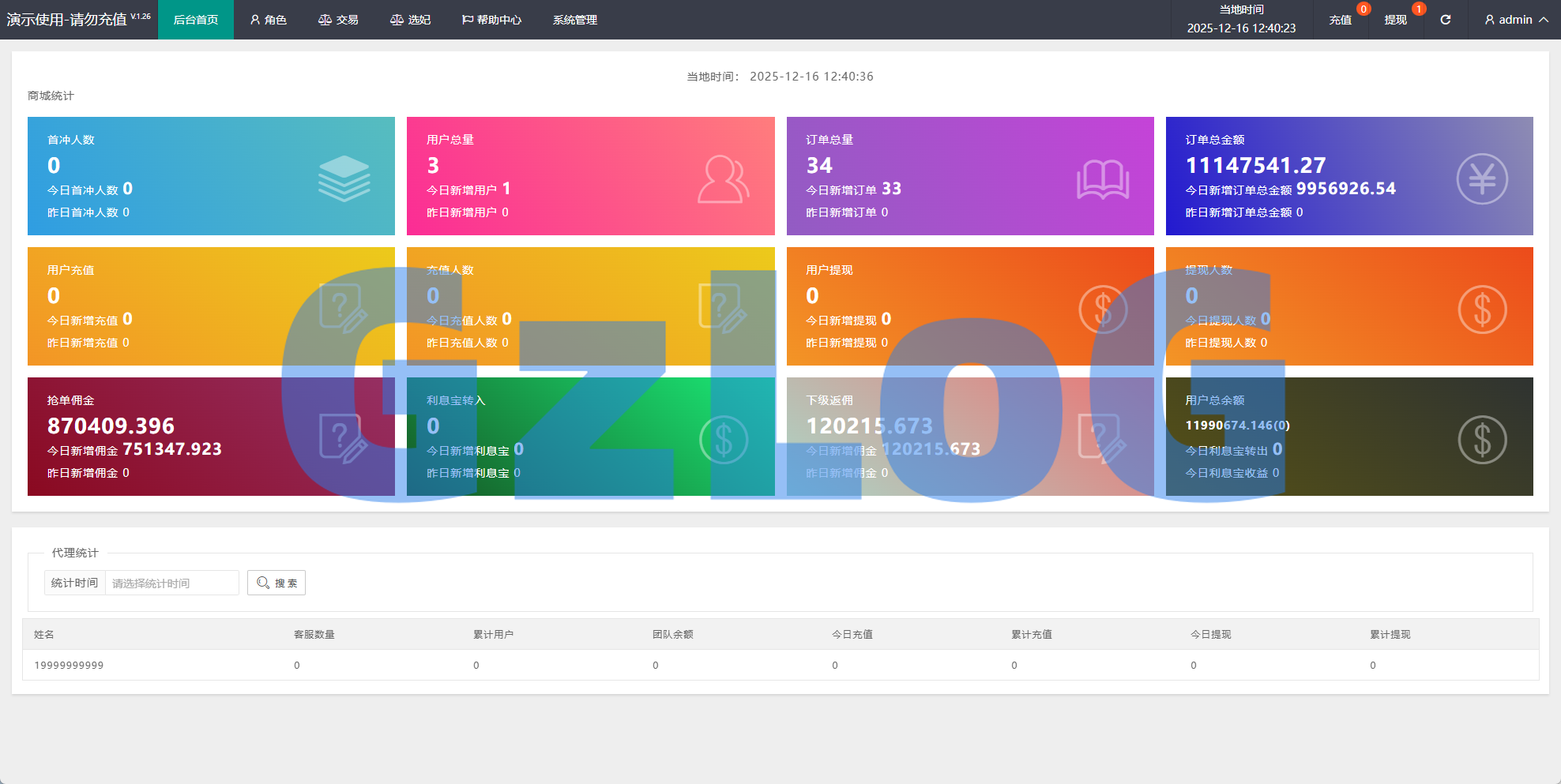Open the 交易 menu

338,20
